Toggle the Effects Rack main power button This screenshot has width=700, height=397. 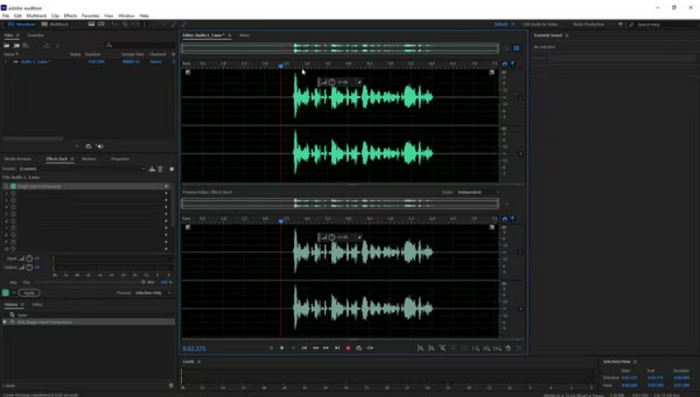tap(5, 293)
